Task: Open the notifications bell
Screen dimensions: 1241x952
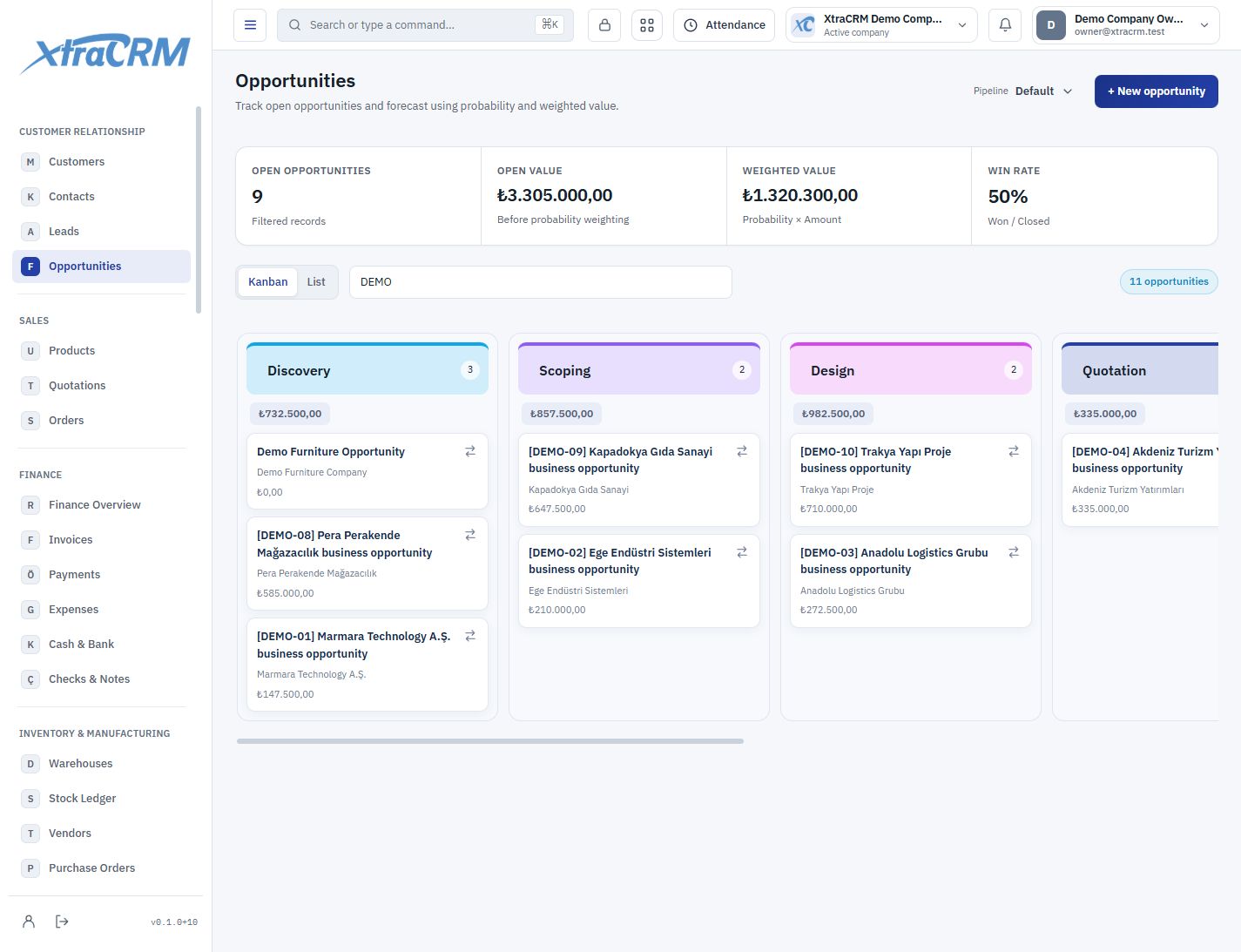Action: (1005, 25)
